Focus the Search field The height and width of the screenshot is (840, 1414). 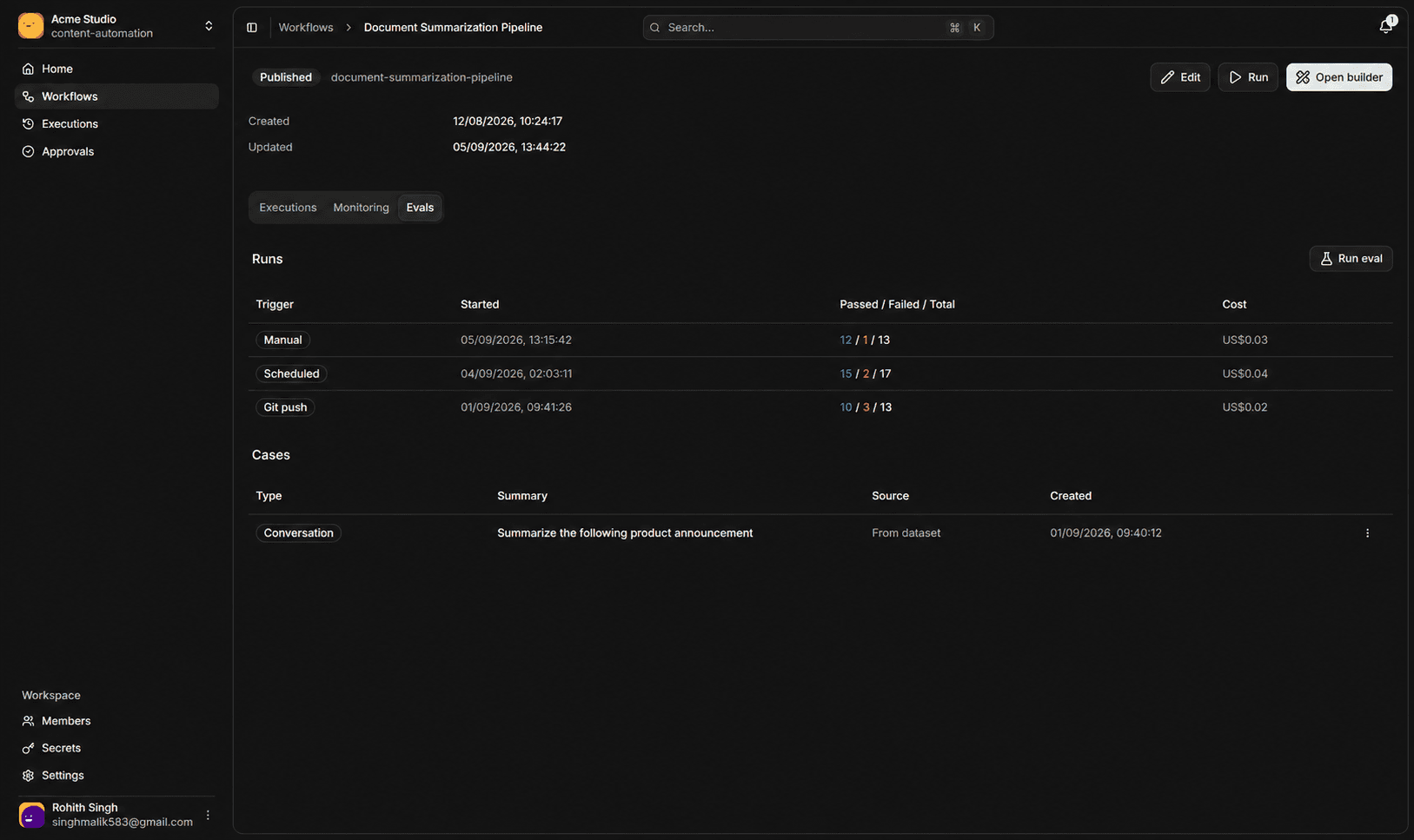[x=818, y=28]
